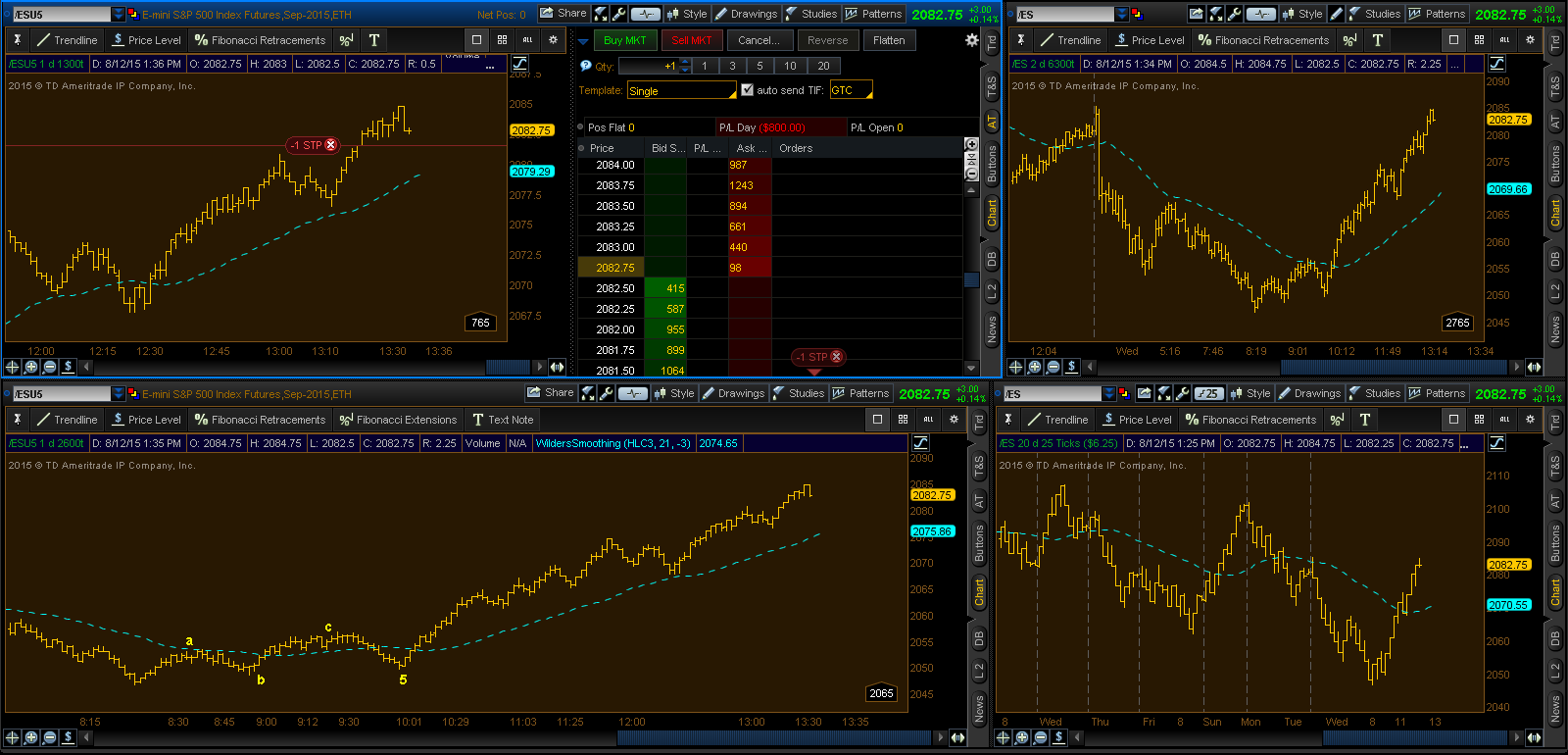Viewport: 1568px width, 755px height.
Task: Open the Drawings menu in top-left chart
Action: click(x=746, y=14)
